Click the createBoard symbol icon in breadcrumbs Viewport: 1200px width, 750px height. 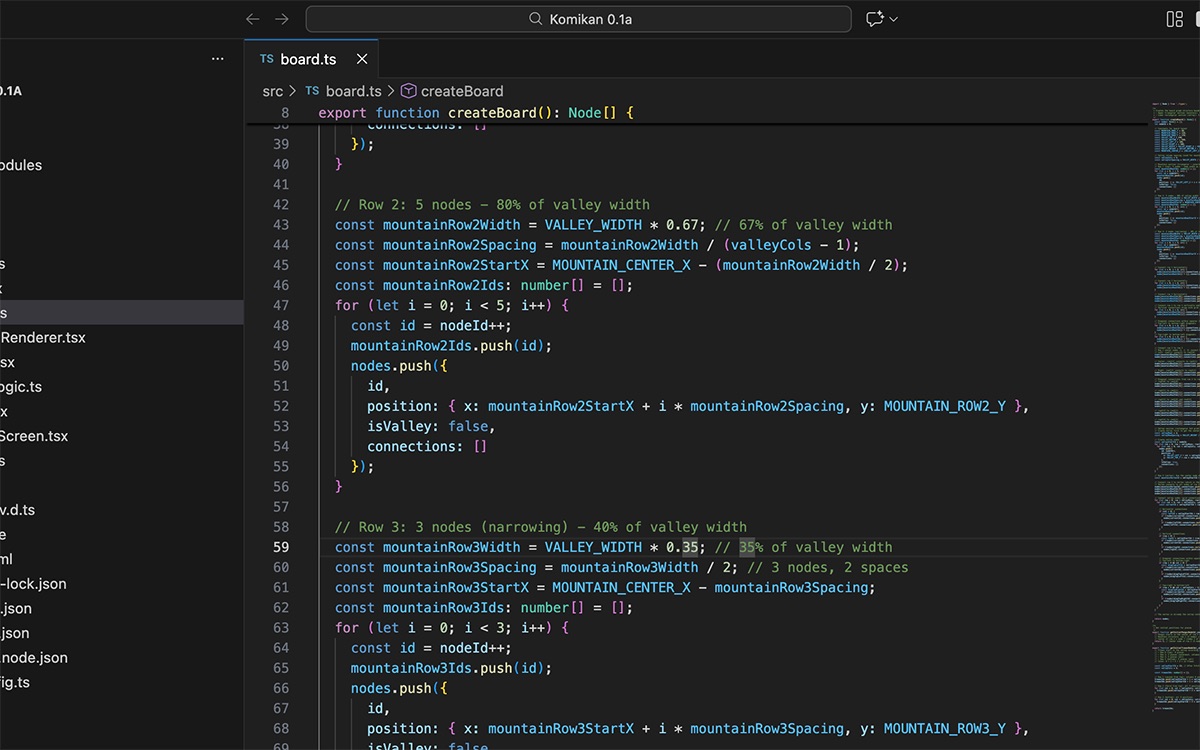coord(408,91)
